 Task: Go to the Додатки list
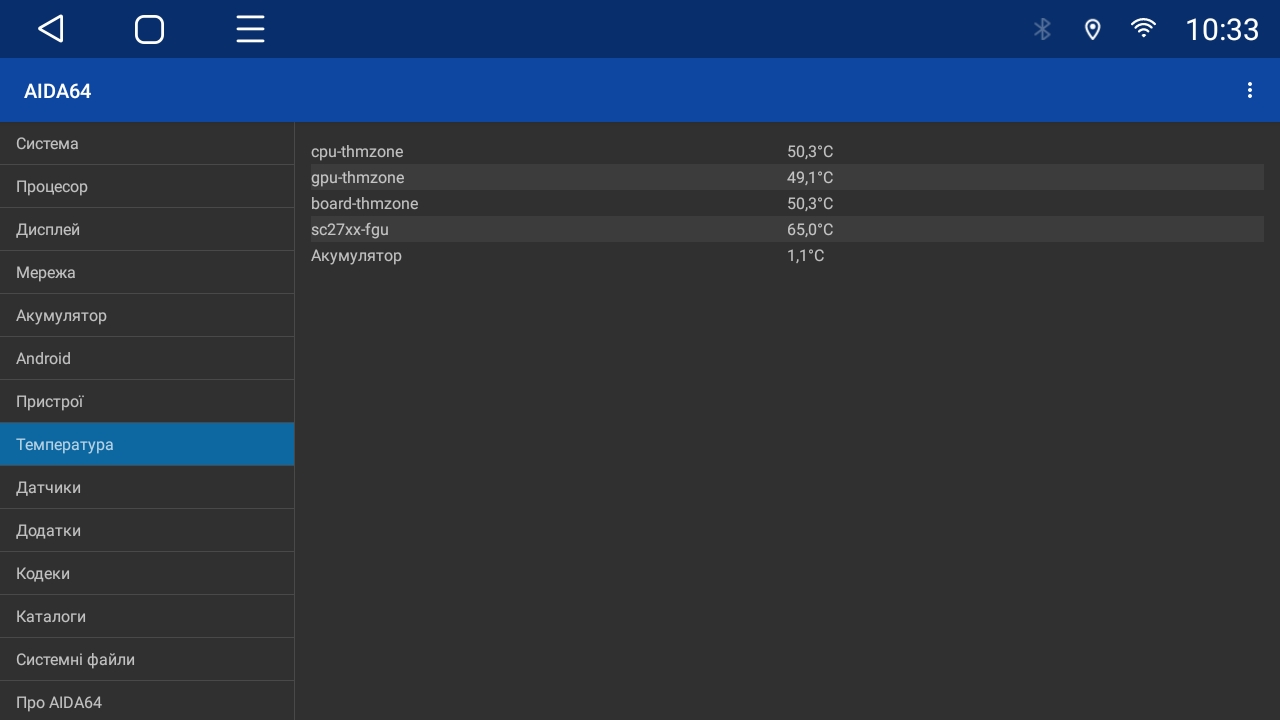pos(147,530)
